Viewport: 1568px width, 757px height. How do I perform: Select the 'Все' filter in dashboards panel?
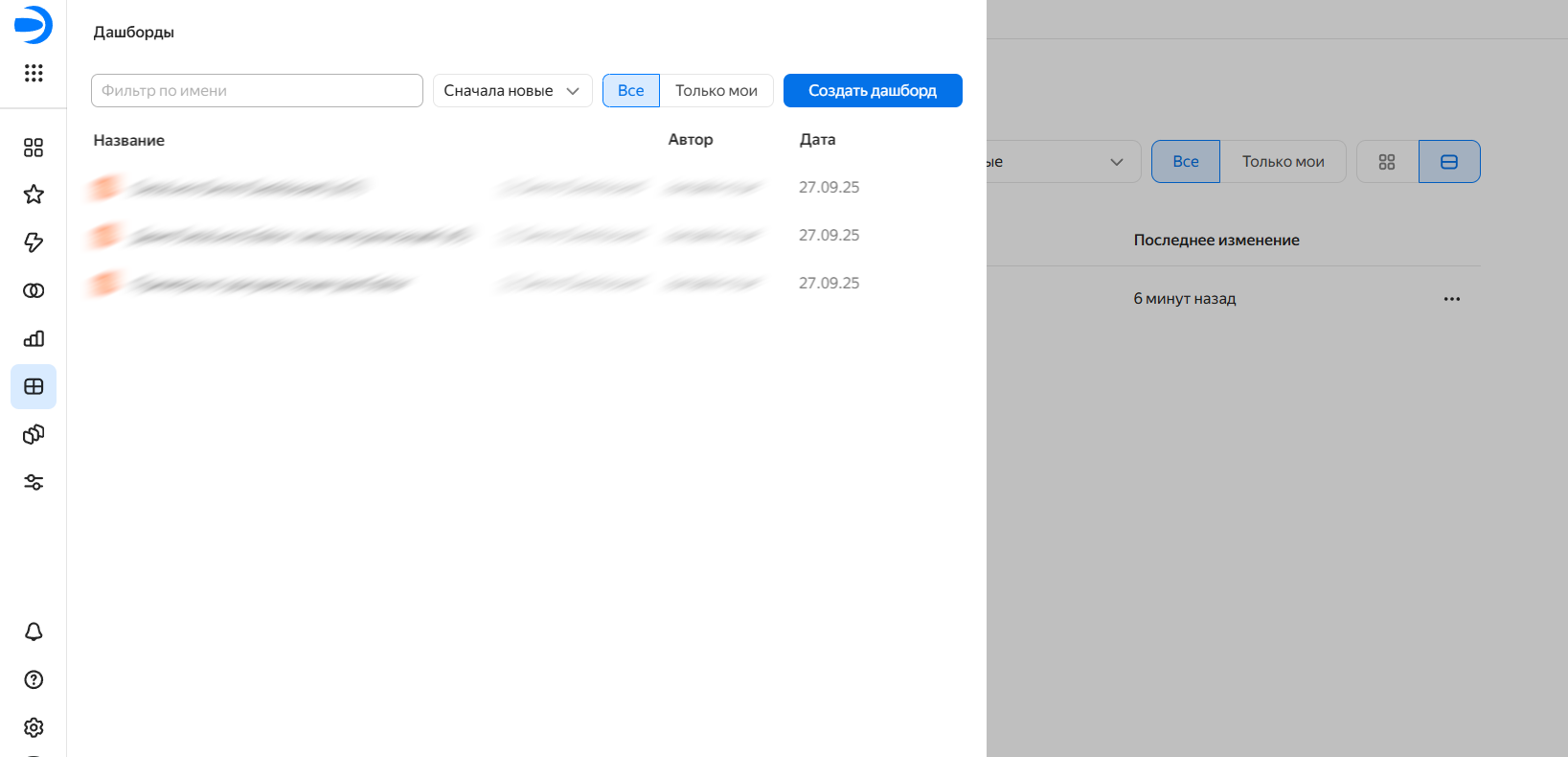click(x=630, y=91)
